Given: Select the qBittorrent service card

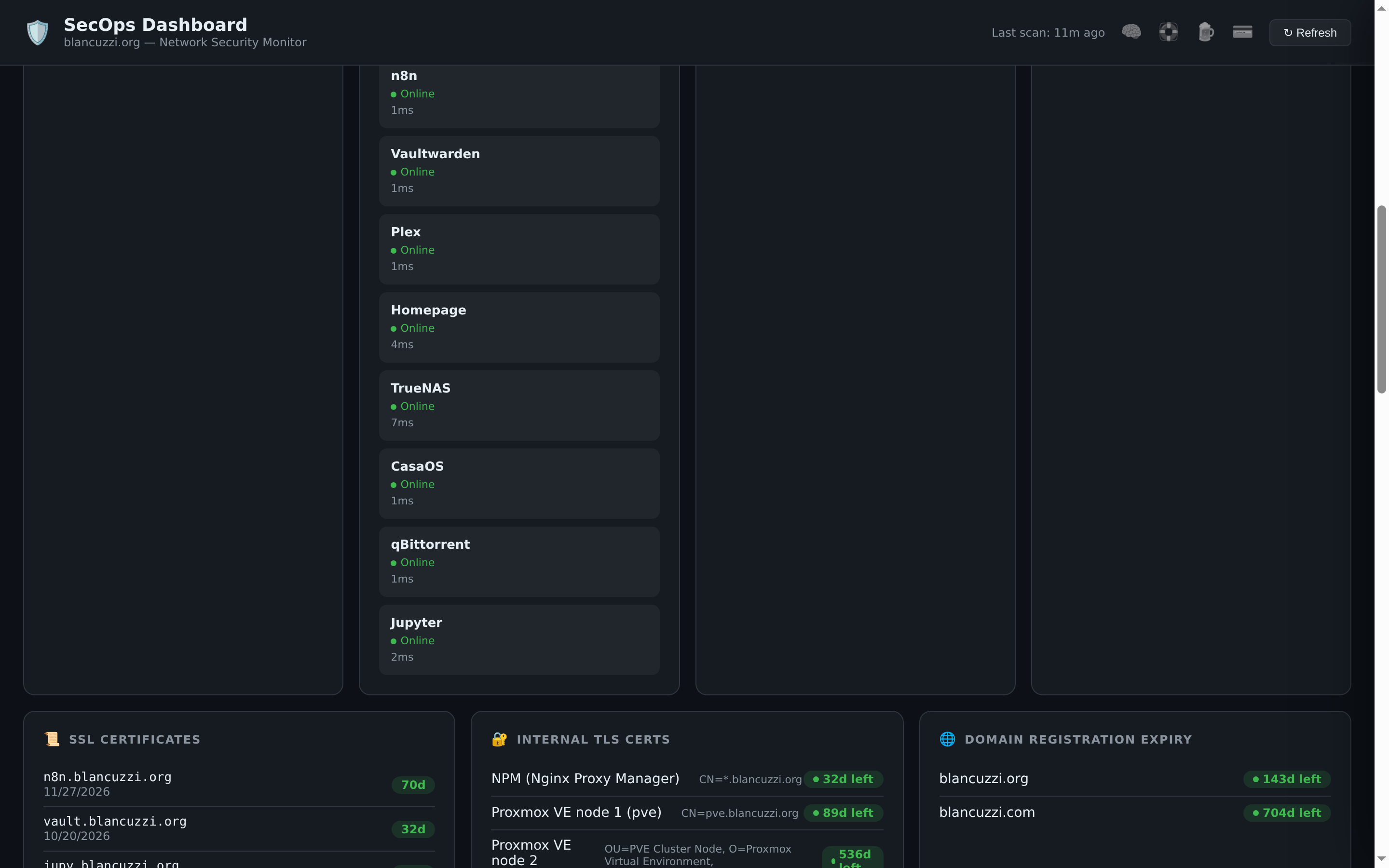Looking at the screenshot, I should 519,561.
